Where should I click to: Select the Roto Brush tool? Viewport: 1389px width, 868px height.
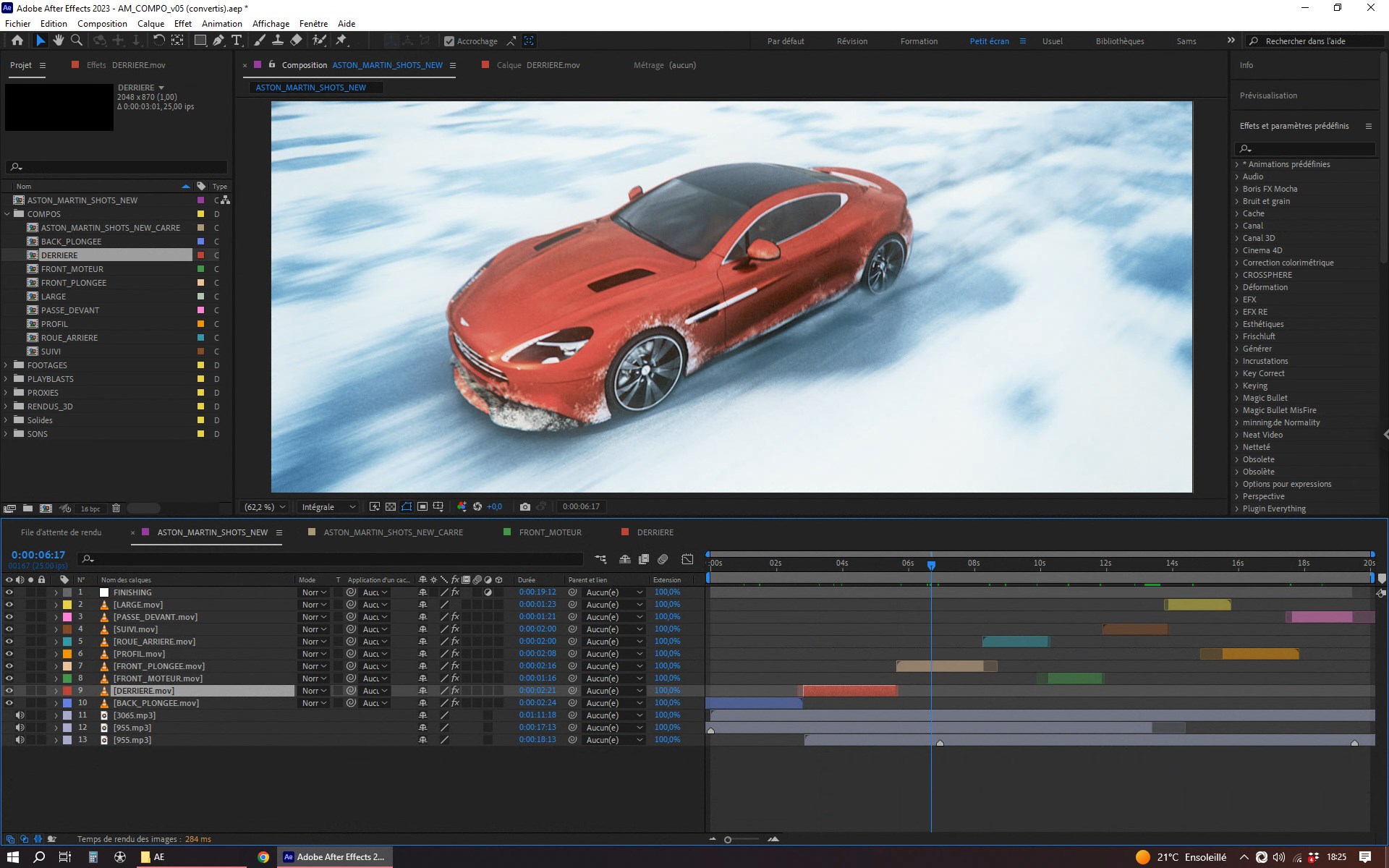[x=319, y=41]
